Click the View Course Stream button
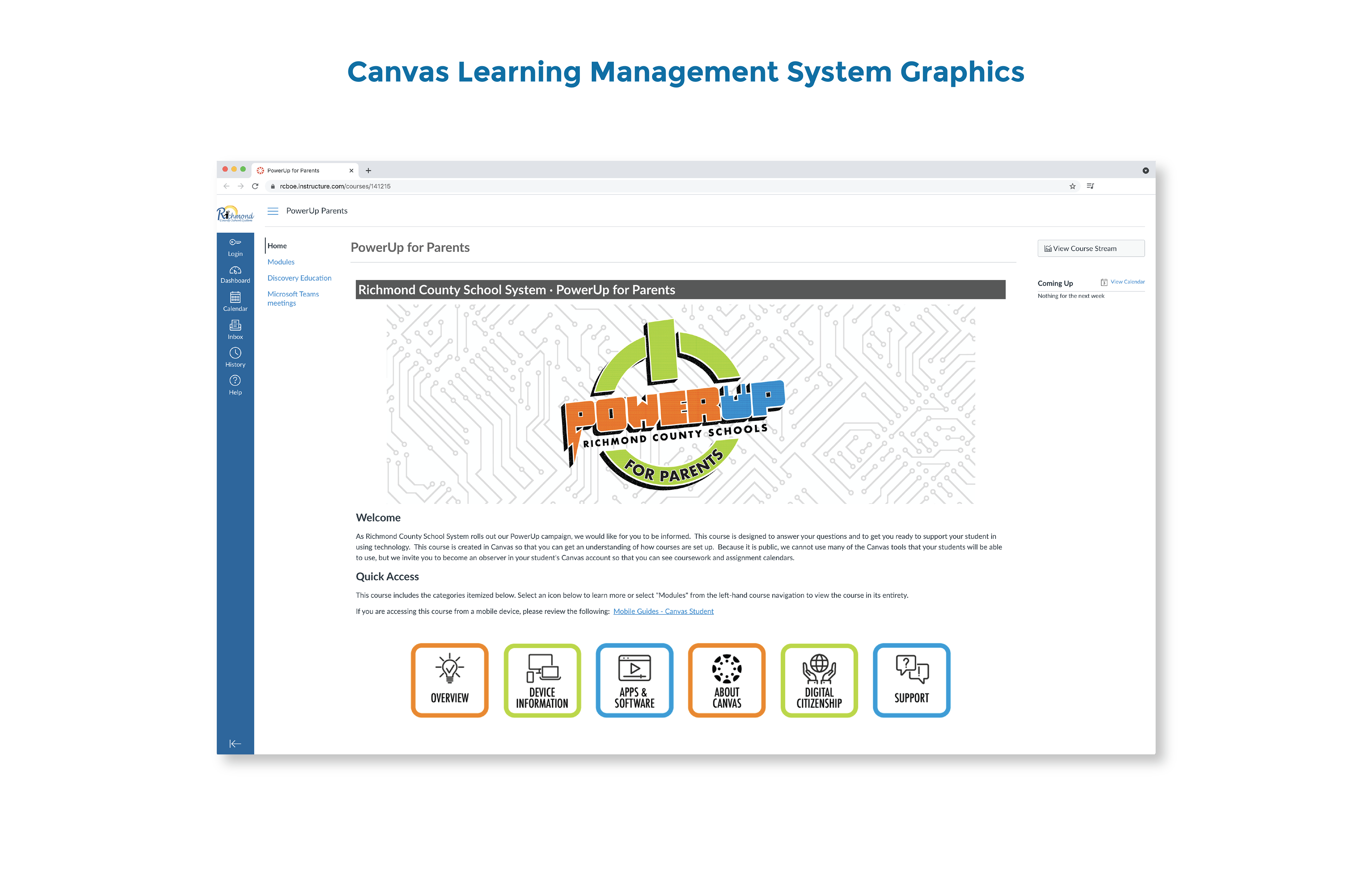This screenshot has width=1372, height=888. coord(1090,248)
